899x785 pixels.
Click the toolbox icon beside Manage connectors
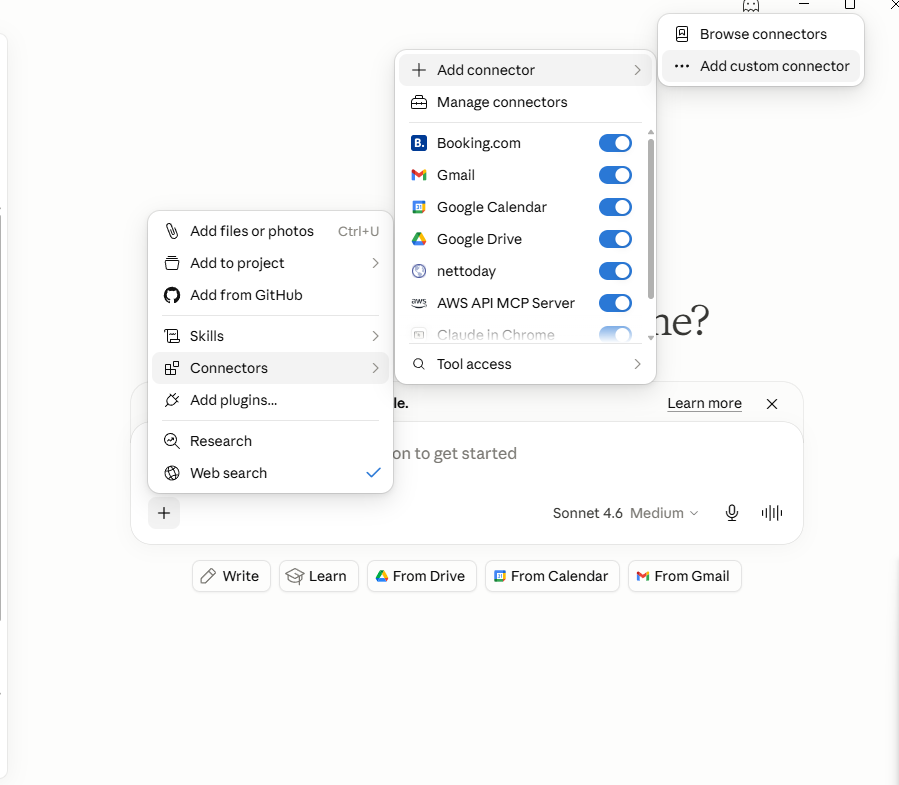[x=419, y=102]
